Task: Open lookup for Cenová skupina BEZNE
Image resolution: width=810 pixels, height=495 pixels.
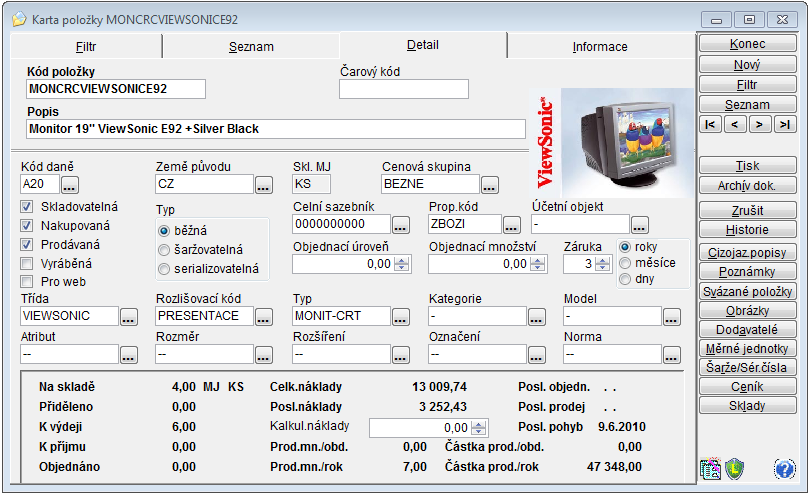Action: point(490,184)
